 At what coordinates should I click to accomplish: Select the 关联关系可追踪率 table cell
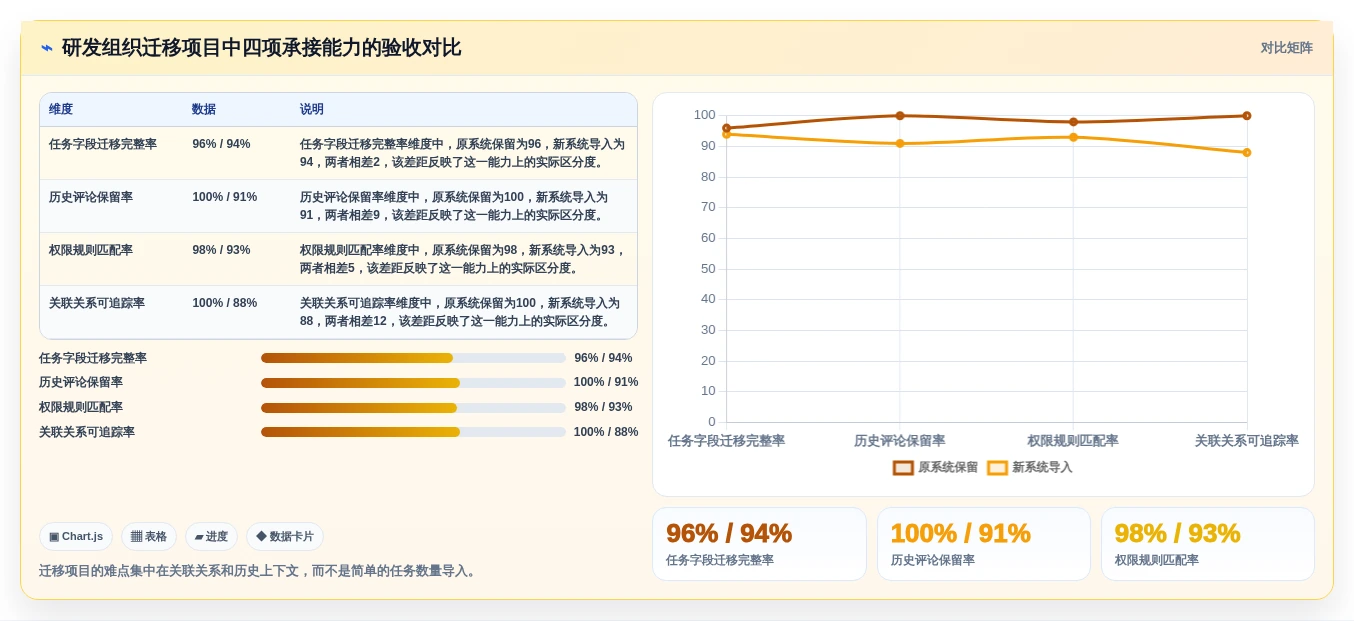click(97, 303)
